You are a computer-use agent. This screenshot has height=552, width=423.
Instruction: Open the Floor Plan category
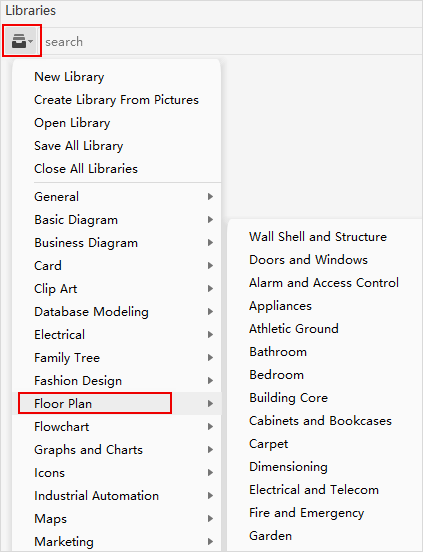point(117,403)
